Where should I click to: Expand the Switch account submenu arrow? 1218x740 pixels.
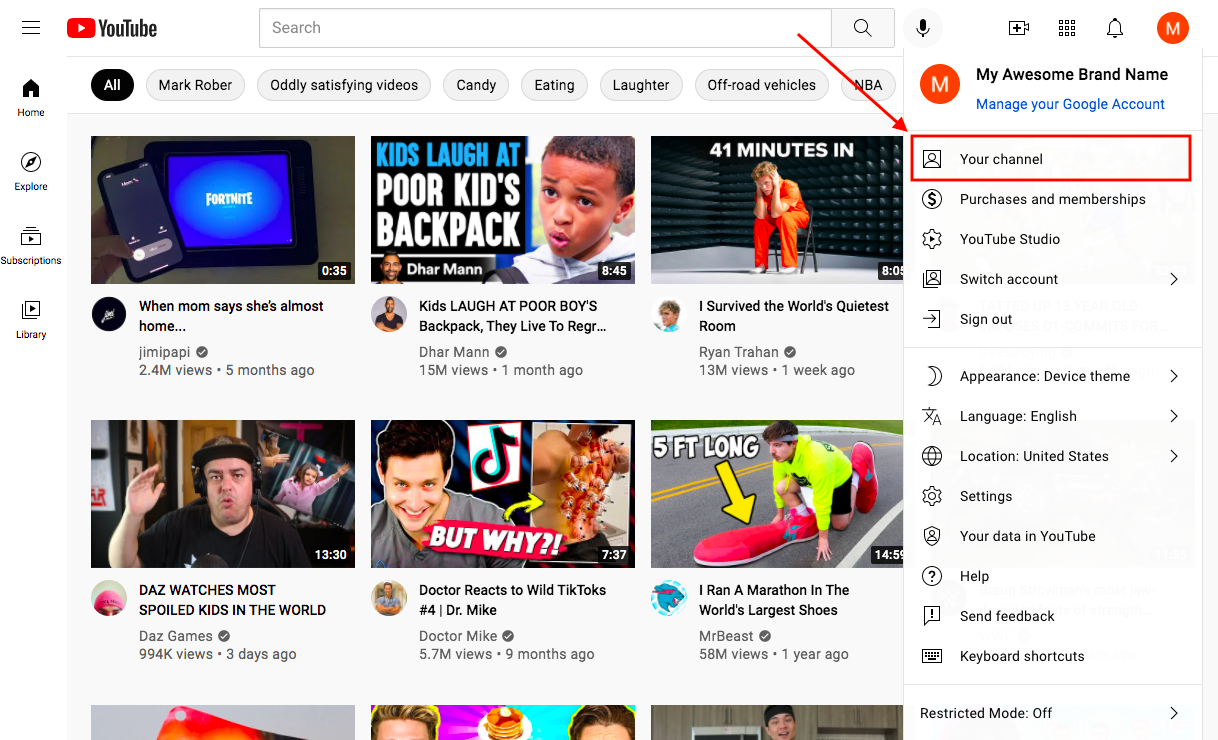click(1174, 279)
